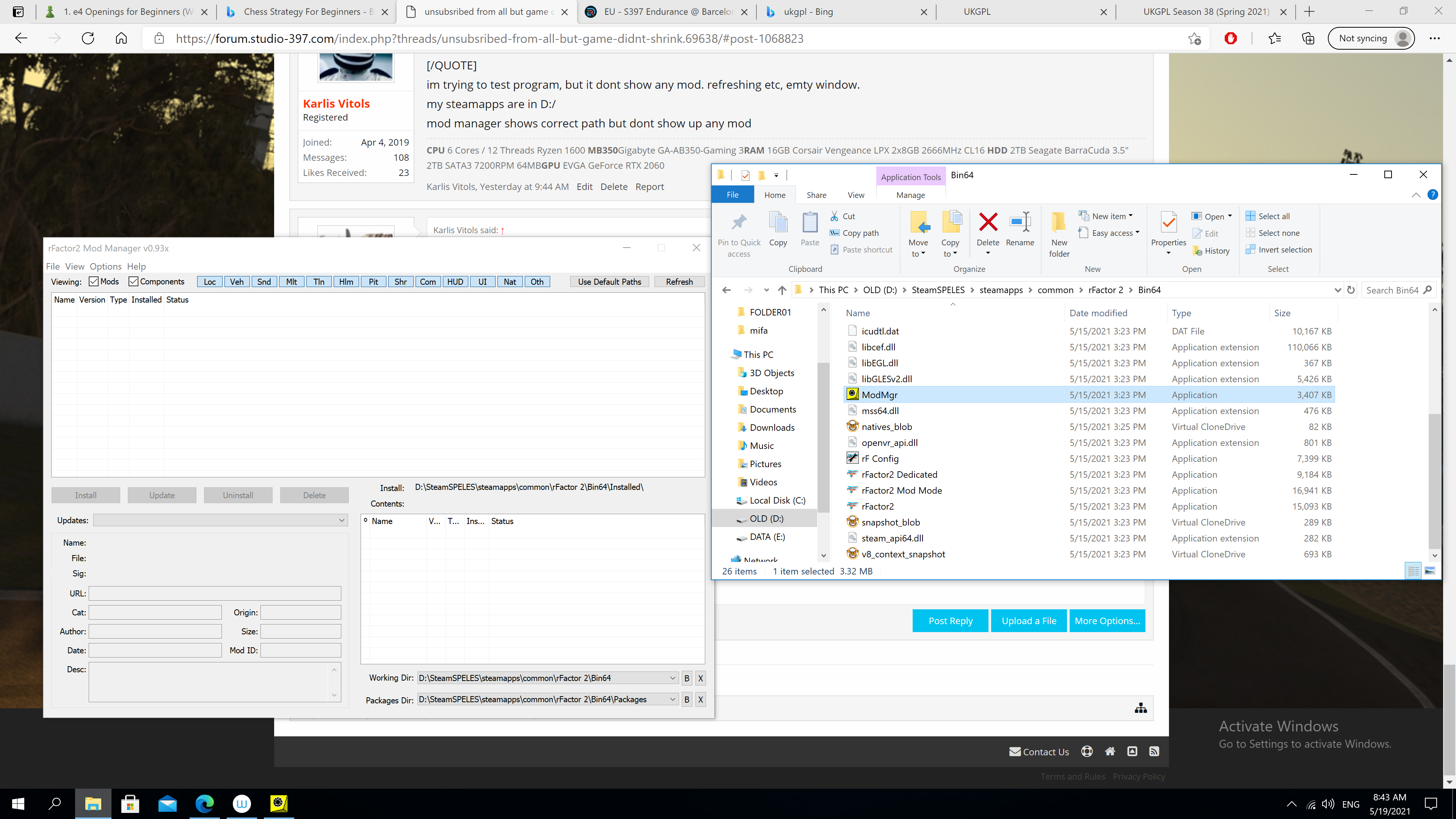Screen dimensions: 1456x819
Task: Toggle the Snd filter button
Action: tap(264, 281)
